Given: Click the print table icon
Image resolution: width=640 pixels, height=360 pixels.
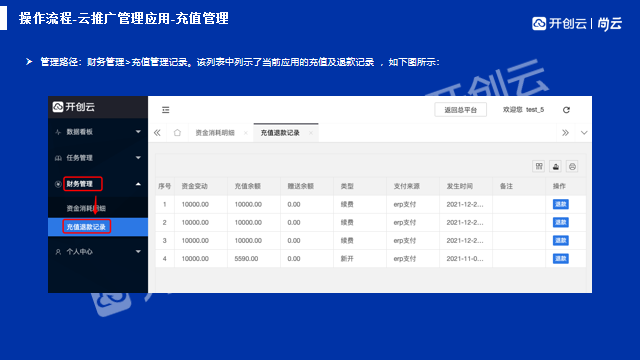Looking at the screenshot, I should [572, 167].
